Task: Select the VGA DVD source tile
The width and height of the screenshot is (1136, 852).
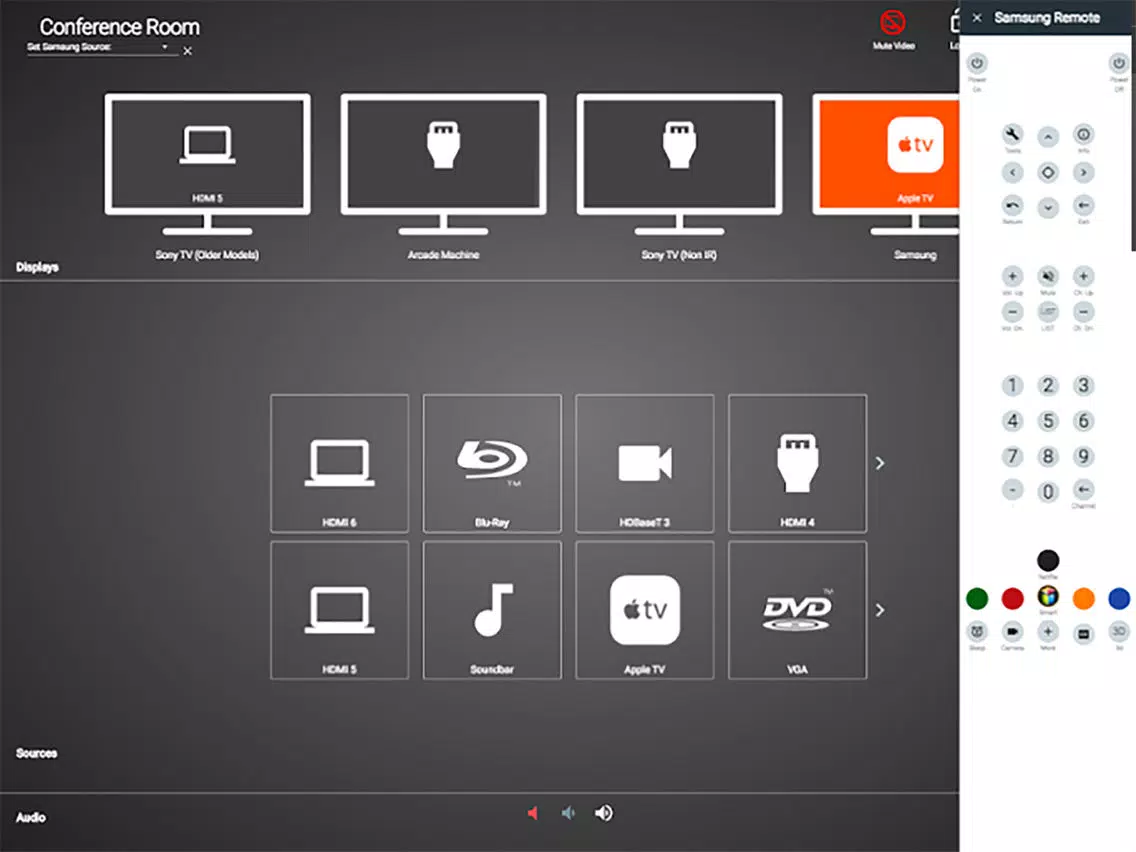Action: click(797, 610)
